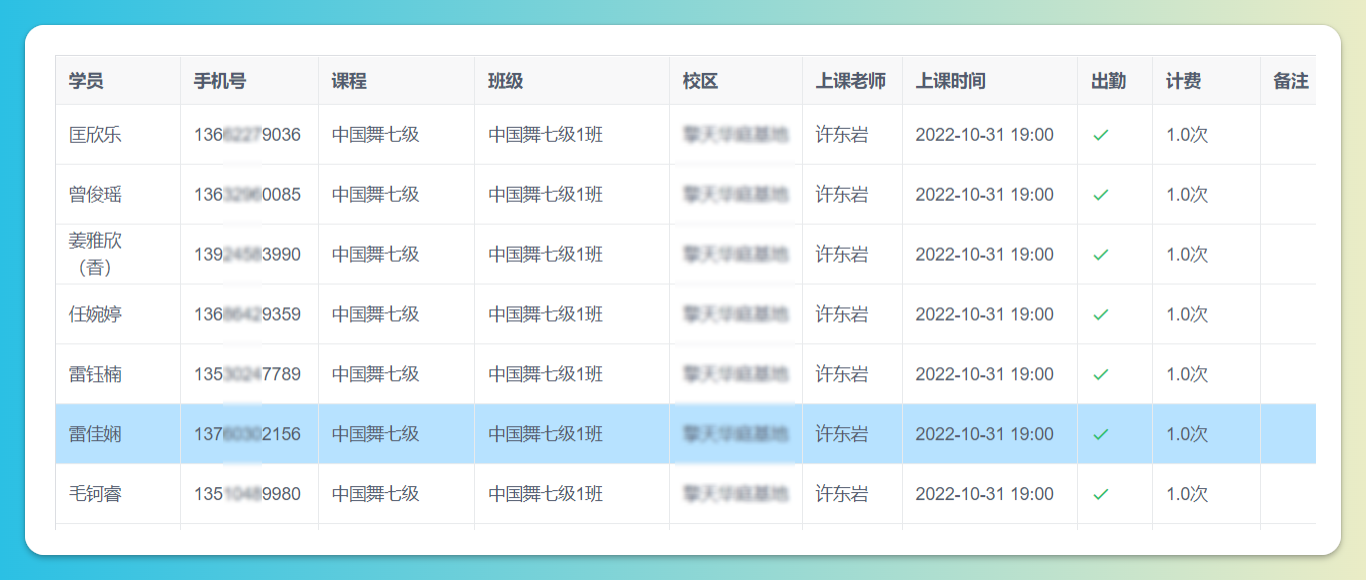Viewport: 1366px width, 580px height.
Task: Click the blurred campus cell in 曾俊瑶 row
Action: click(736, 195)
